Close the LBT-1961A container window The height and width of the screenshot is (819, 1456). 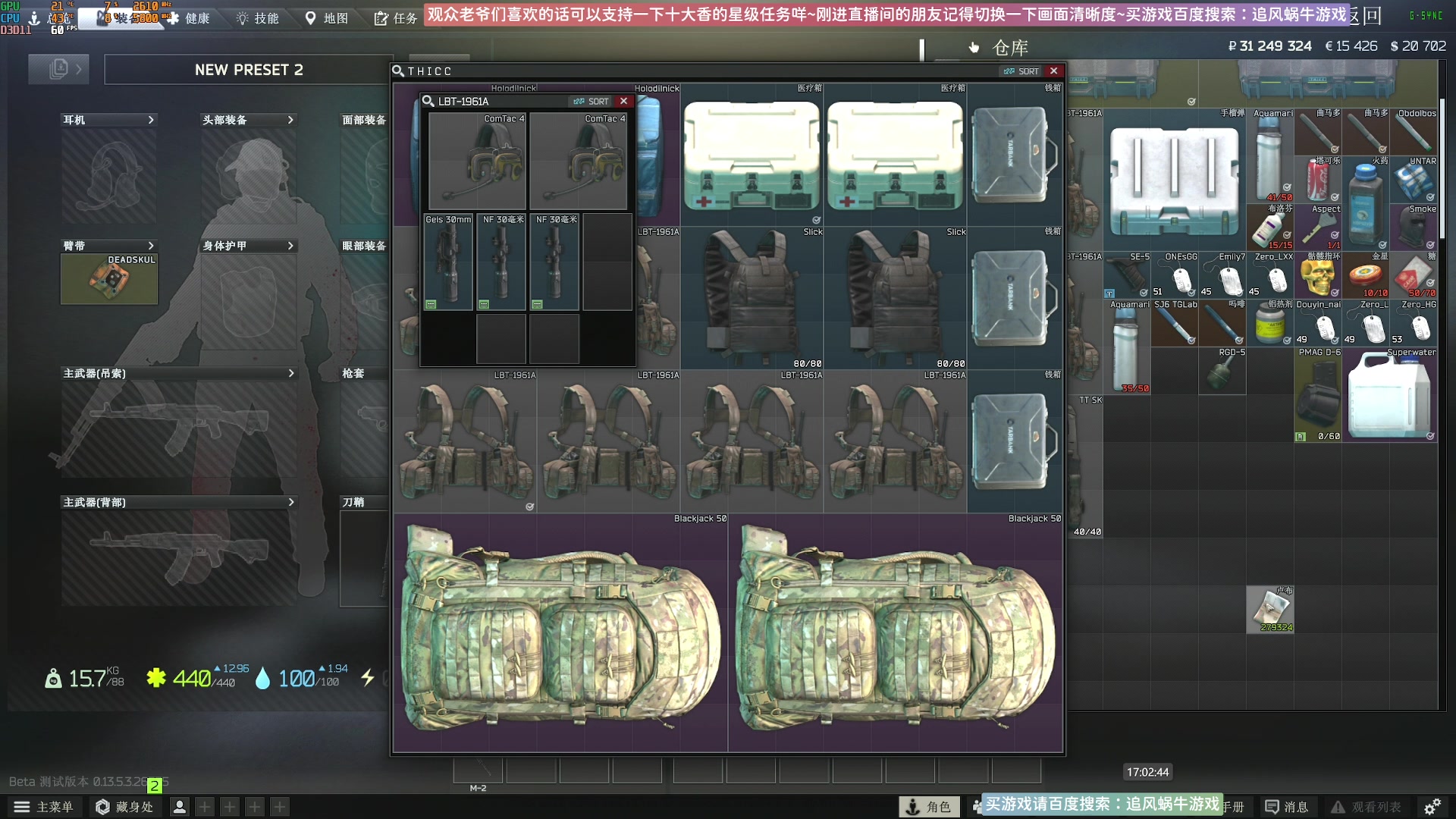(623, 102)
